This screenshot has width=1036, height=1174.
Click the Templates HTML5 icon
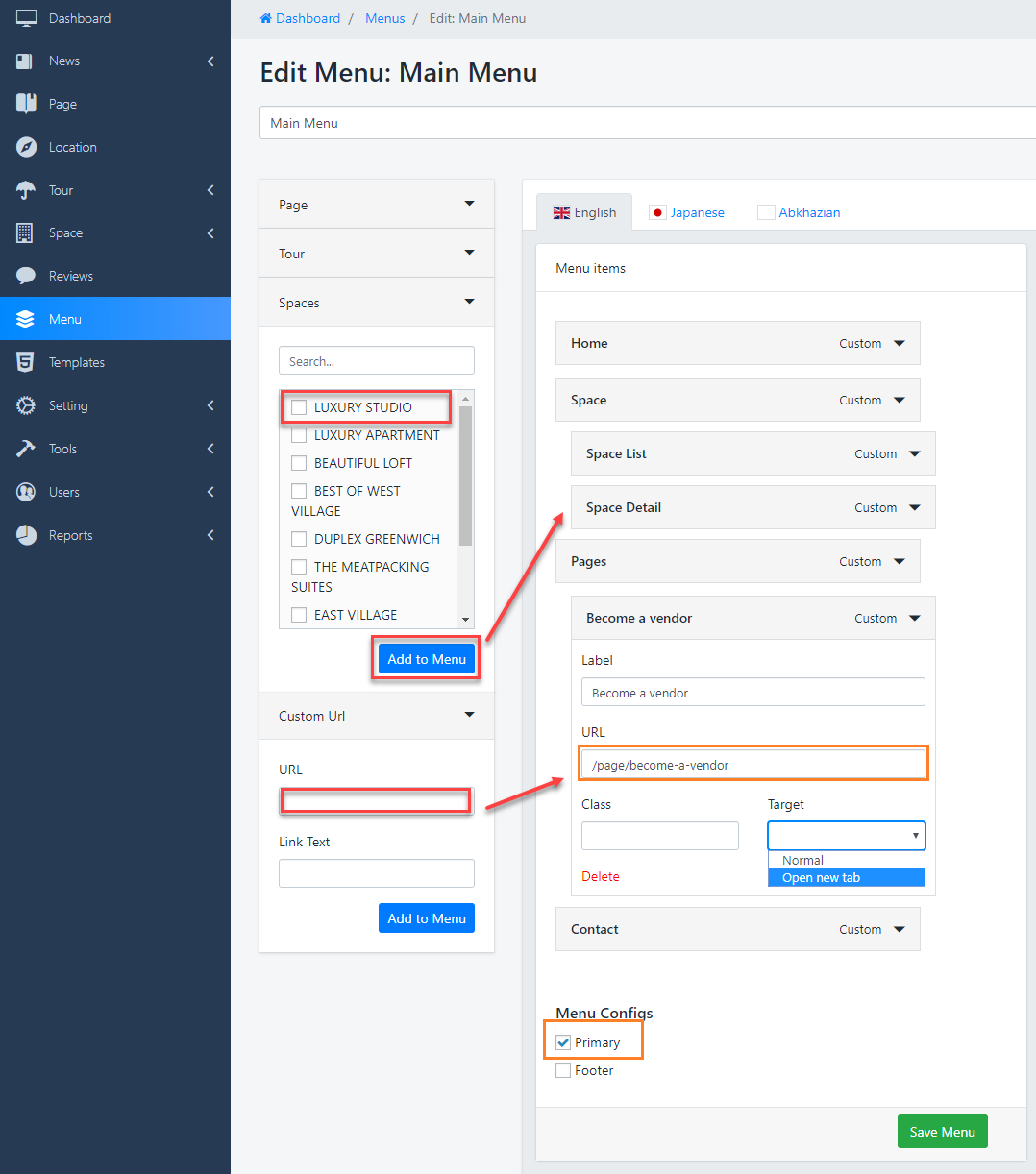26,362
